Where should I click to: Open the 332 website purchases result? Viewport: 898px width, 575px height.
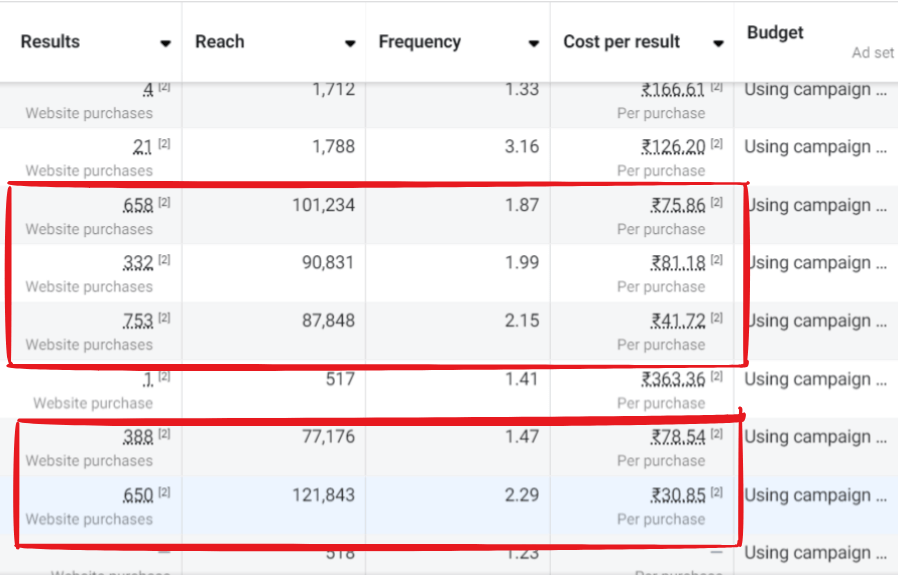(138, 263)
